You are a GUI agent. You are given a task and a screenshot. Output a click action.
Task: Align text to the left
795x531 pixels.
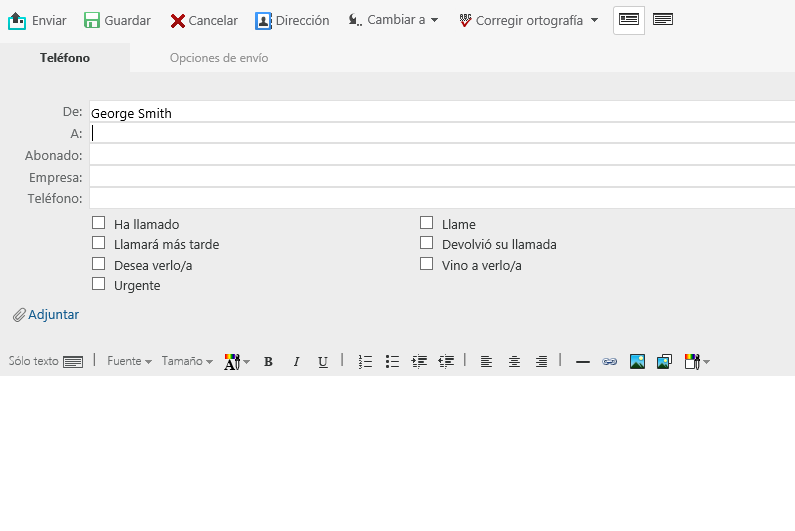tap(486, 362)
